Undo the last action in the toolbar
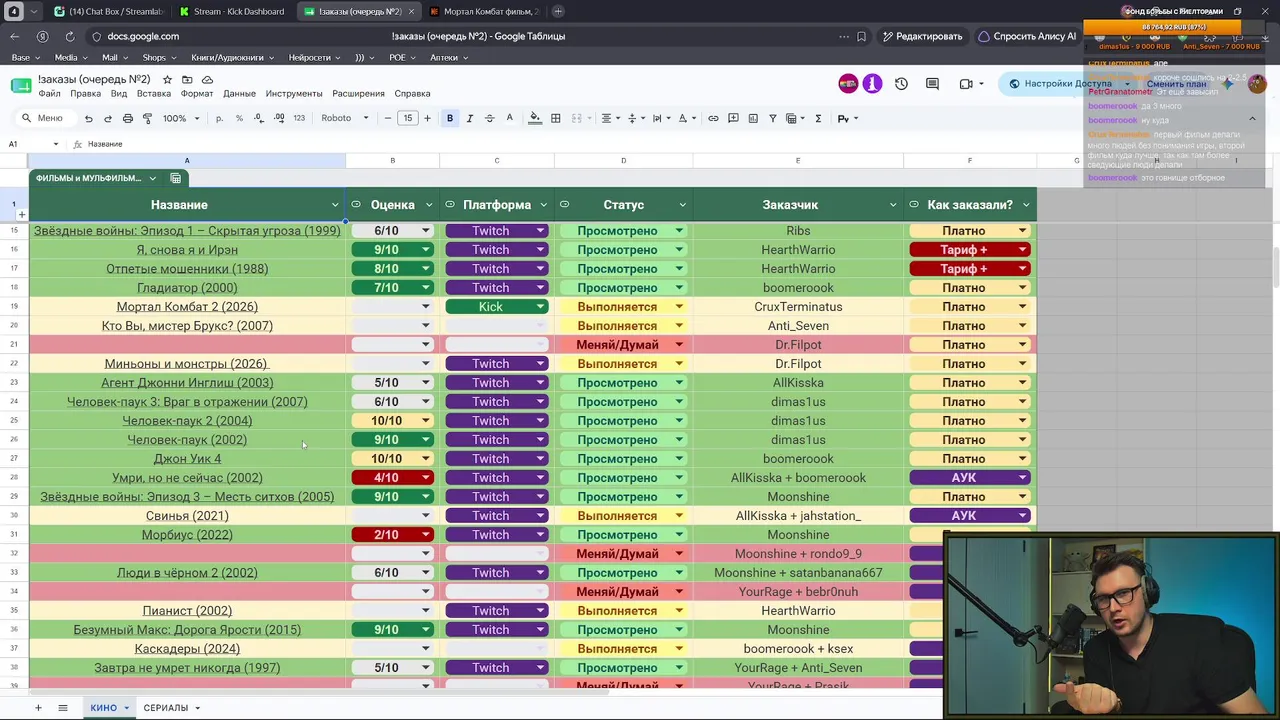The width and height of the screenshot is (1280, 720). (88, 118)
